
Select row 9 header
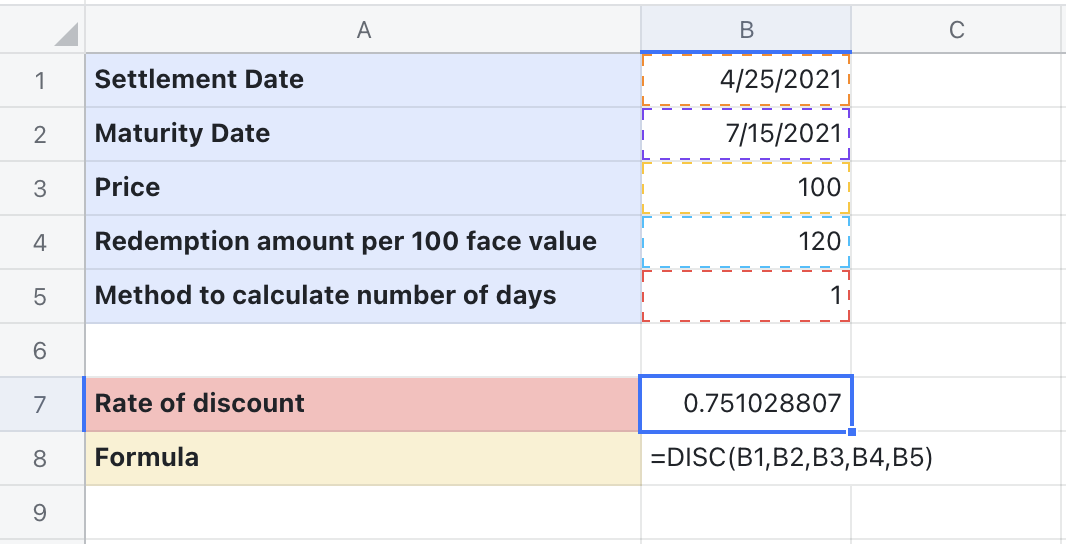coord(42,512)
